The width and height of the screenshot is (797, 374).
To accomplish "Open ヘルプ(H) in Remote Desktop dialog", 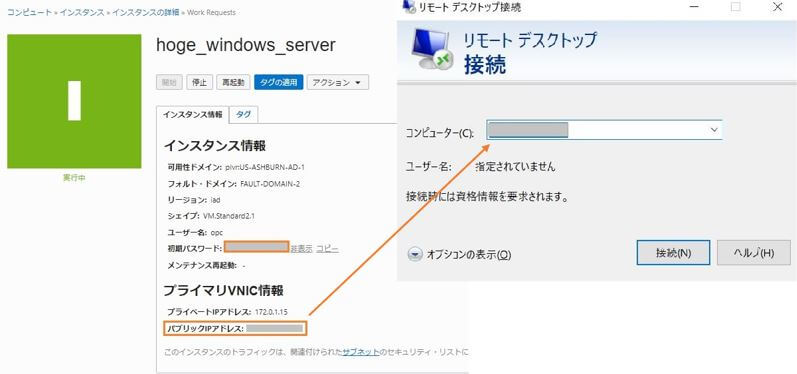I will [x=754, y=253].
